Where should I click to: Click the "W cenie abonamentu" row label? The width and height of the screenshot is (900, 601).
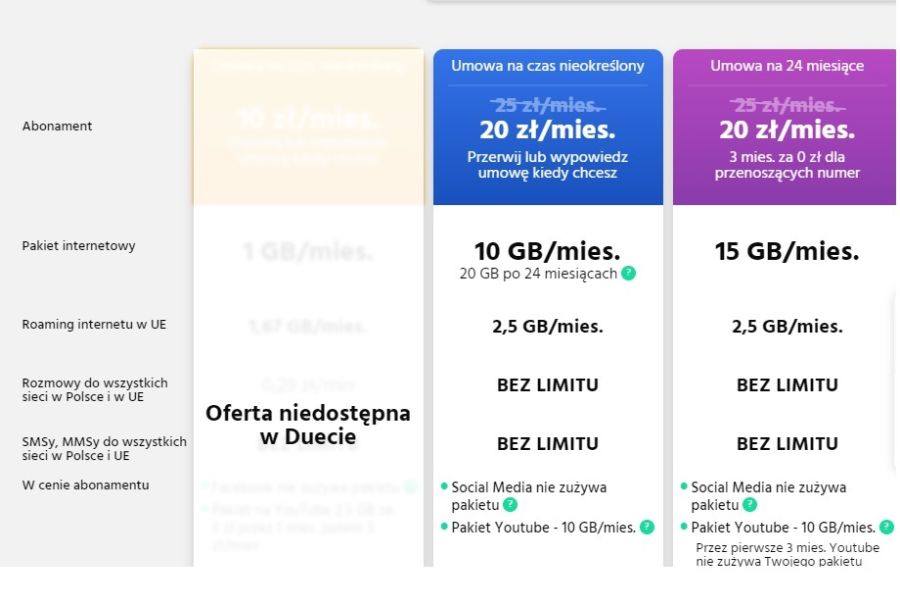click(x=86, y=485)
